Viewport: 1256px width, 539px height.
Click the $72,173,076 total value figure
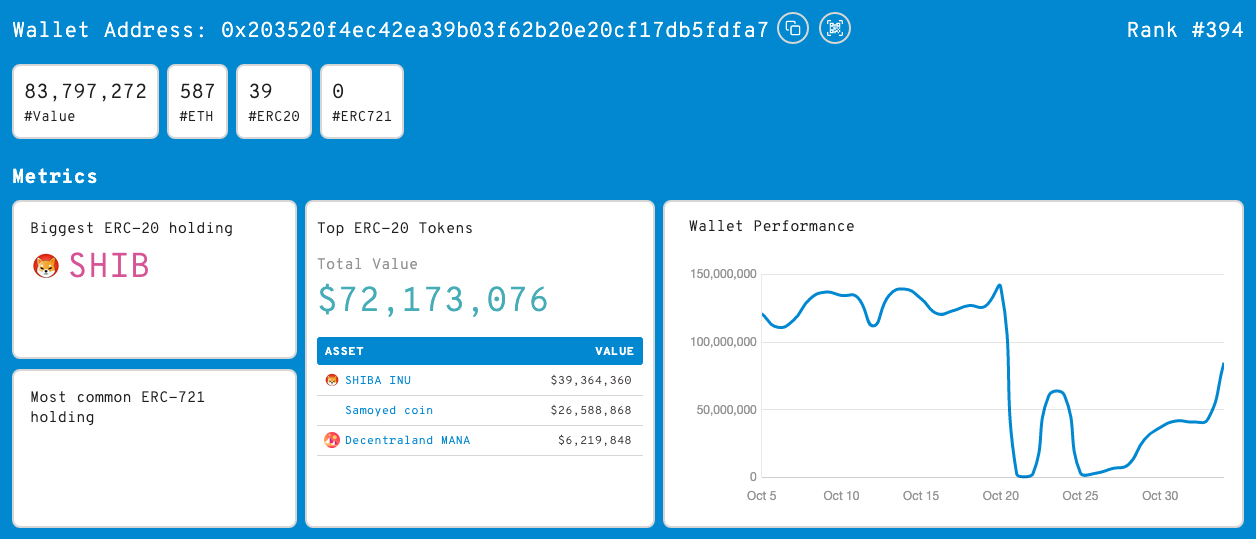433,300
